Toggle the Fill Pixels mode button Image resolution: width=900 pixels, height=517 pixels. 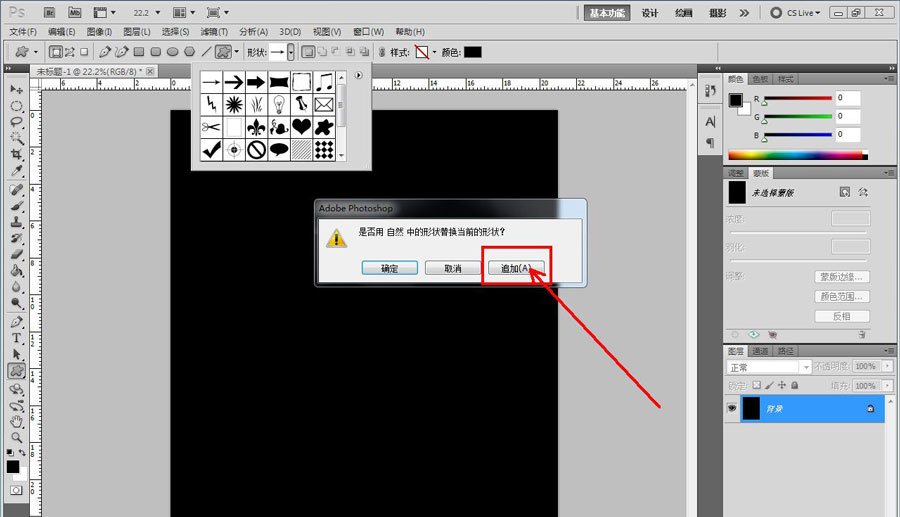86,51
